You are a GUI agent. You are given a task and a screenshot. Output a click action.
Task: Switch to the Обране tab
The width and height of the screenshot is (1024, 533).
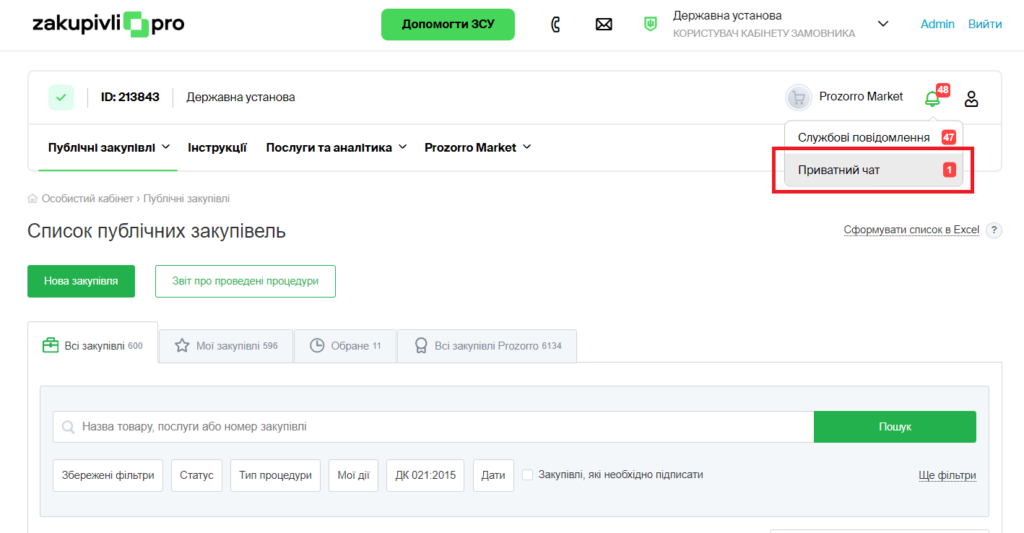tap(347, 346)
